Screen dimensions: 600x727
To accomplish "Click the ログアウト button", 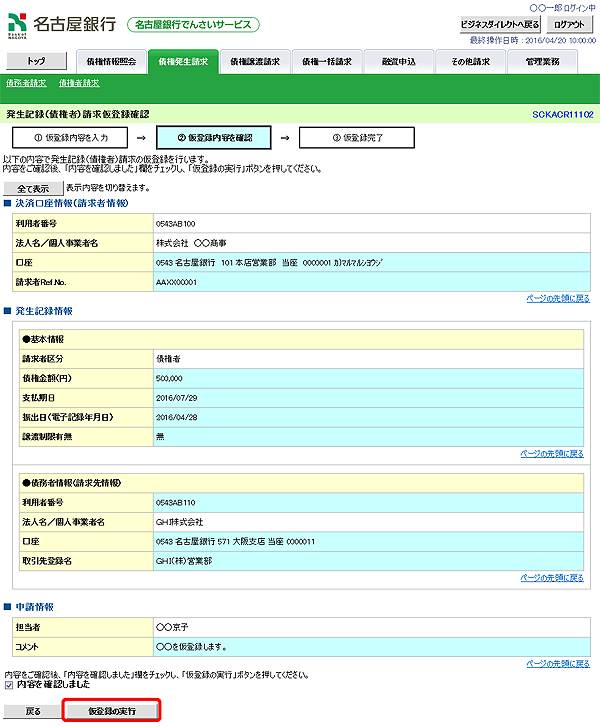I will (569, 25).
